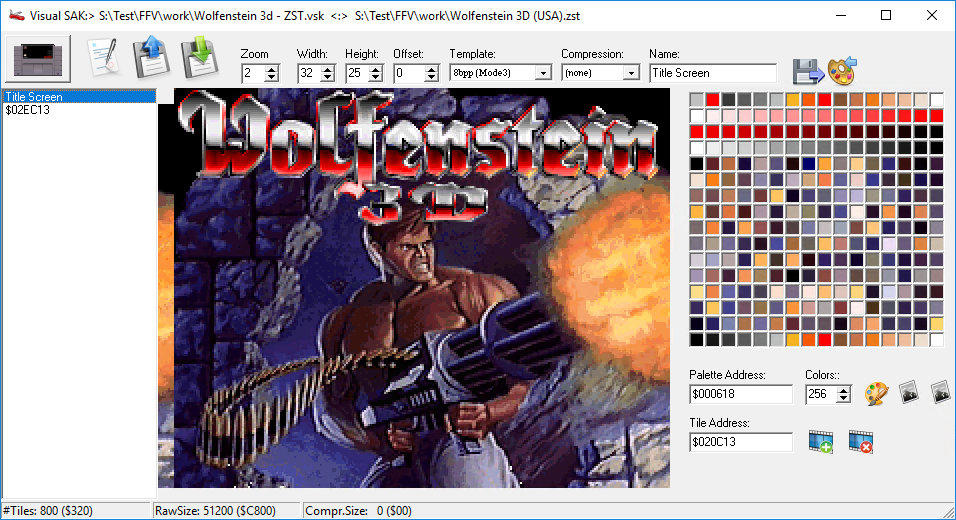Decrease Colors count with down arrow
This screenshot has width=956, height=520.
click(x=844, y=399)
